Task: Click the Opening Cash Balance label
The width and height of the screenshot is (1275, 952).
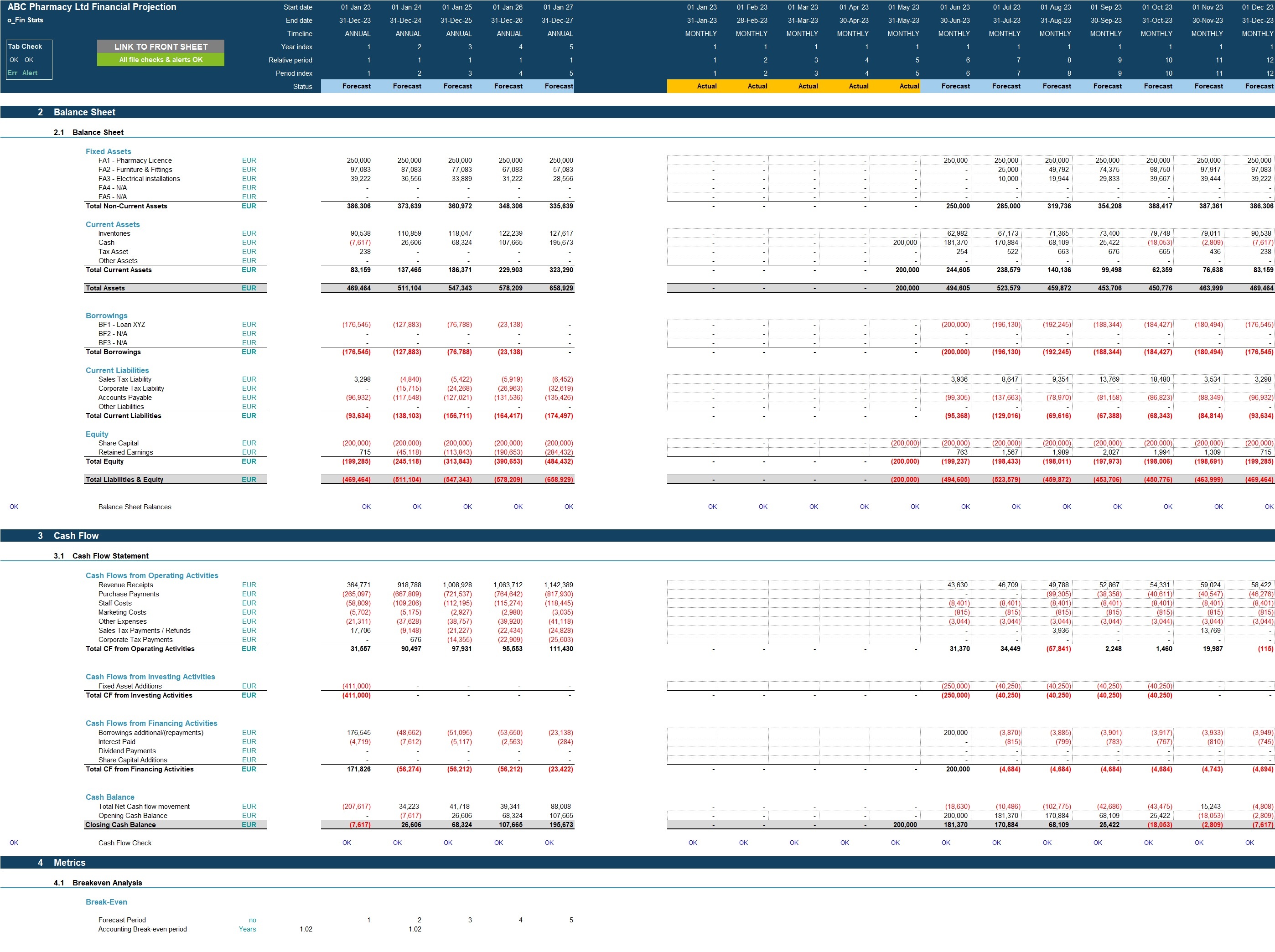Action: pos(133,817)
